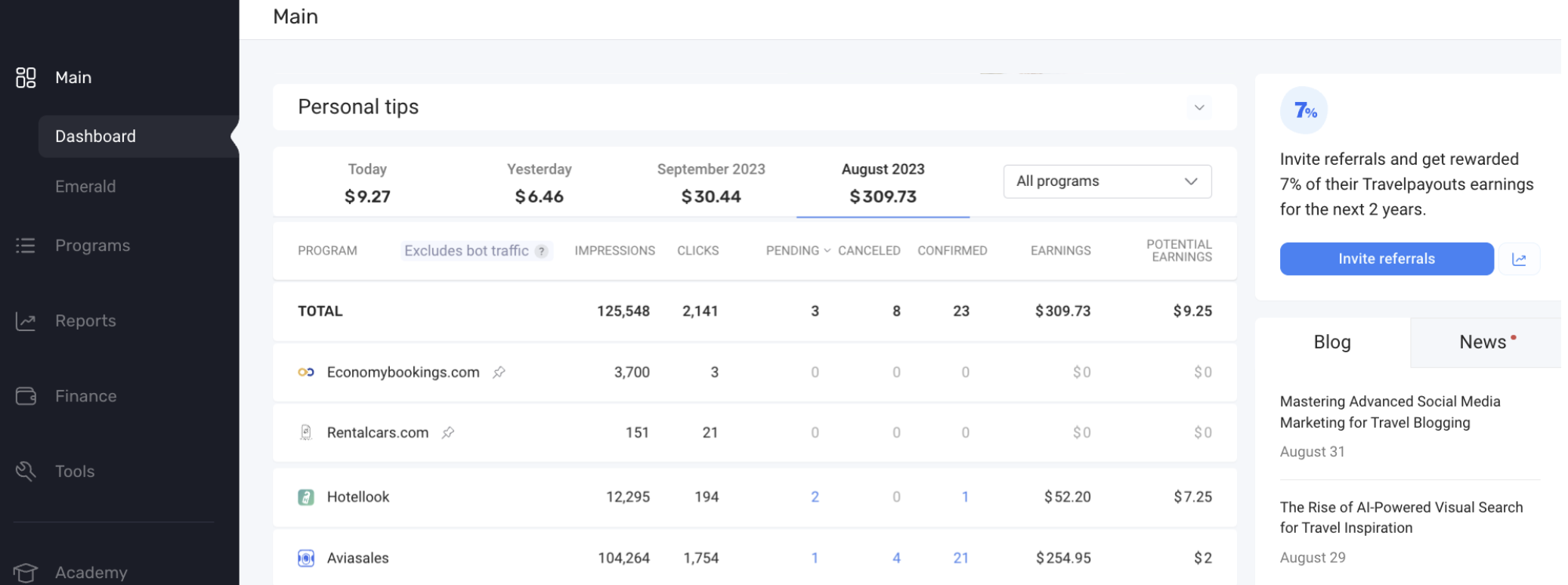Open Dashboard in the sidebar
The width and height of the screenshot is (1568, 585).
click(x=138, y=136)
